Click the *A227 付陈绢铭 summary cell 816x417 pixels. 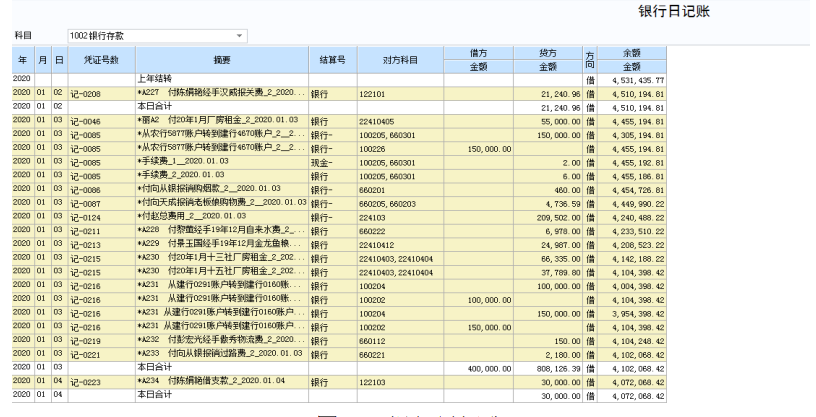coord(222,93)
